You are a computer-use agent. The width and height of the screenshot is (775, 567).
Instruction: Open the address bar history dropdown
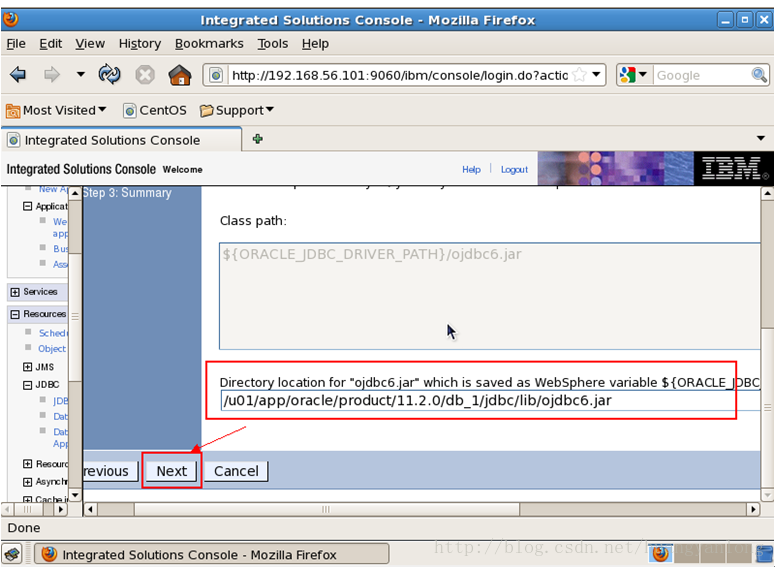click(x=597, y=75)
